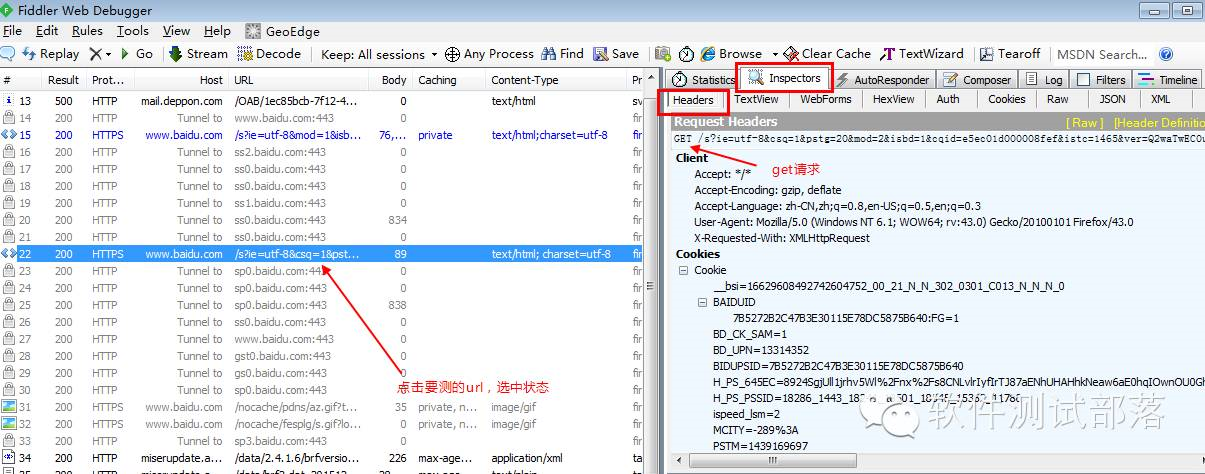Click the User-Agent header line

point(914,222)
